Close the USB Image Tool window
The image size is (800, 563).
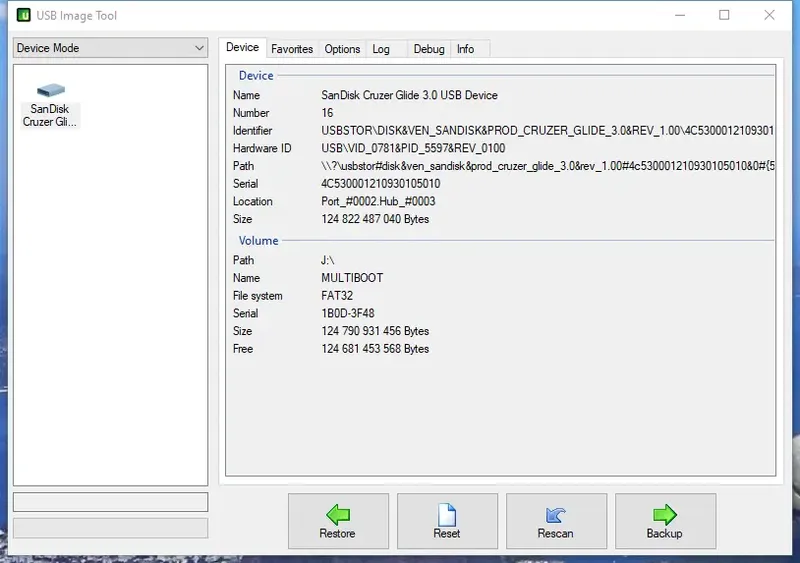click(769, 15)
